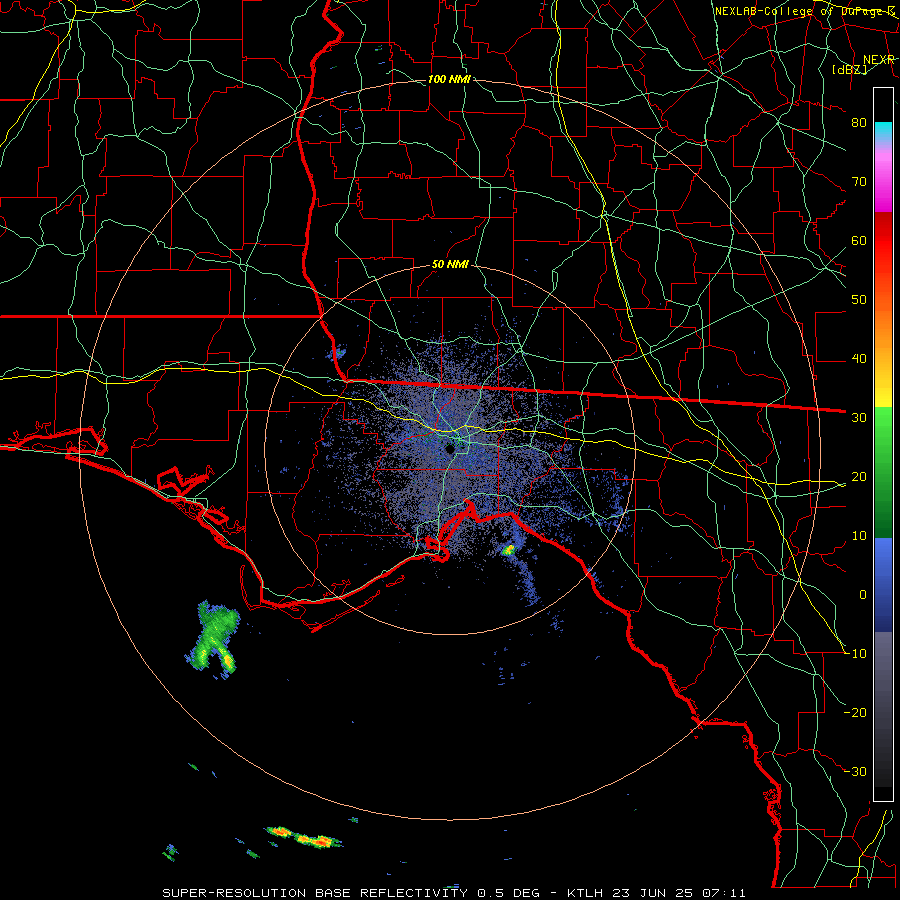Click the 70 value on the dBZ scale

tap(859, 181)
